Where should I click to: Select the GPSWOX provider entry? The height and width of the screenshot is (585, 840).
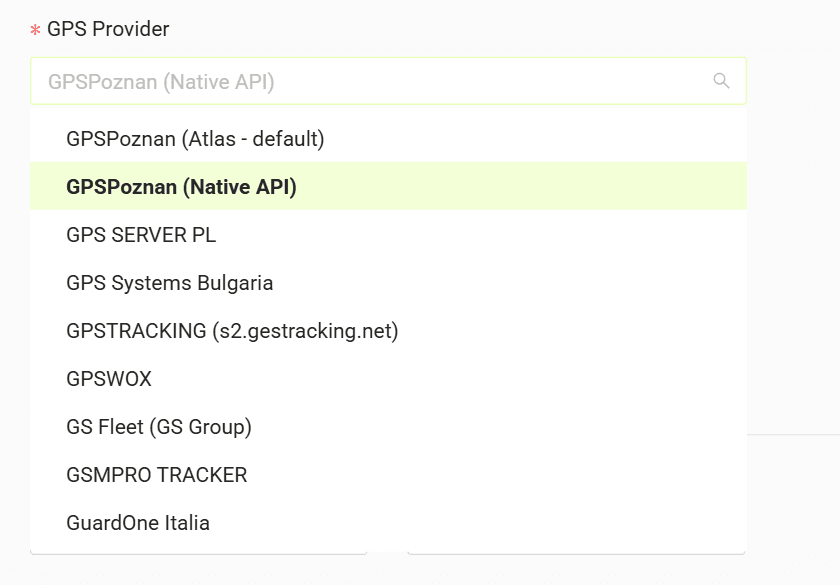click(388, 379)
